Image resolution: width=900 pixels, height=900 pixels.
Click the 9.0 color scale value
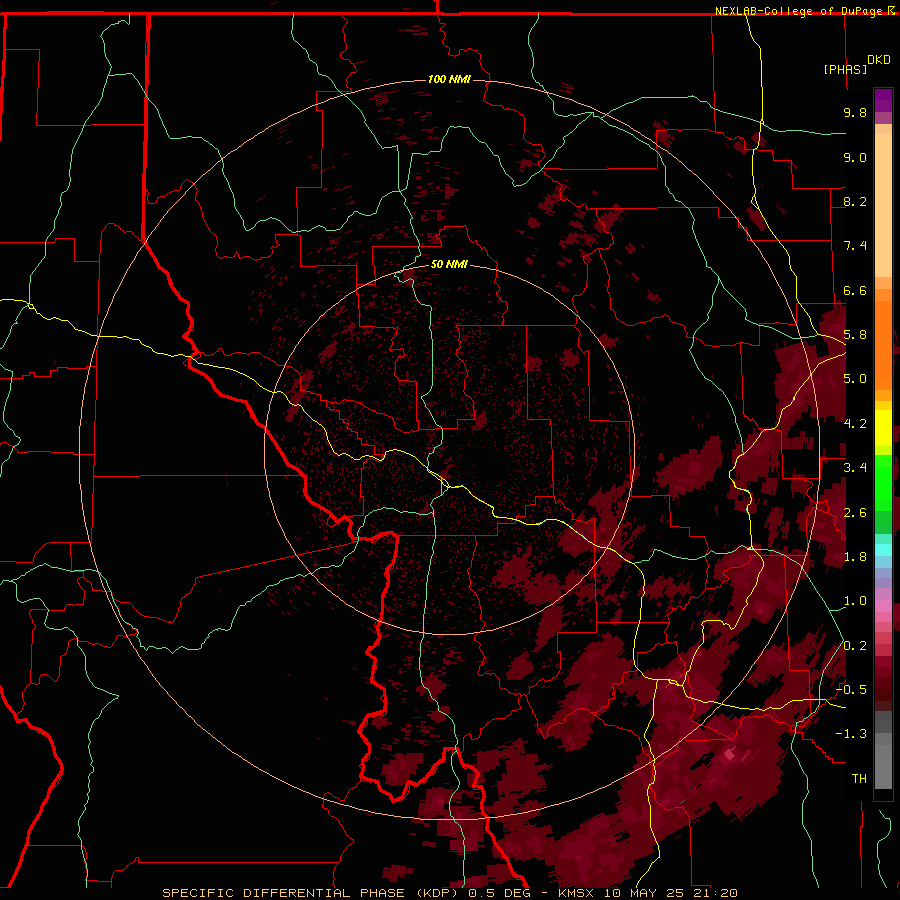(x=855, y=157)
